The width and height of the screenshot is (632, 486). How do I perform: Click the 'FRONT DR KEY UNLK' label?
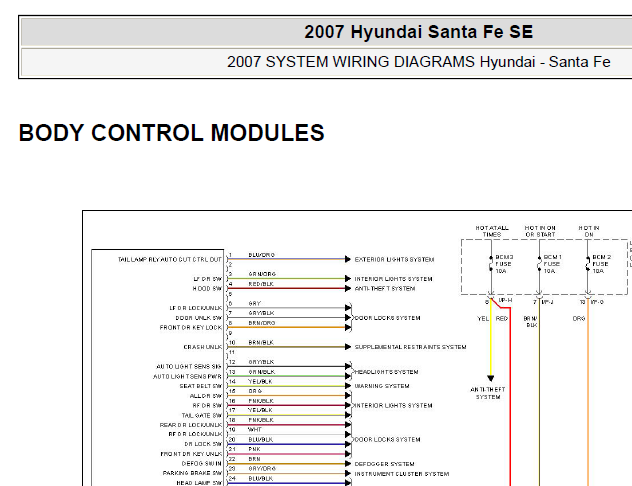click(x=191, y=454)
